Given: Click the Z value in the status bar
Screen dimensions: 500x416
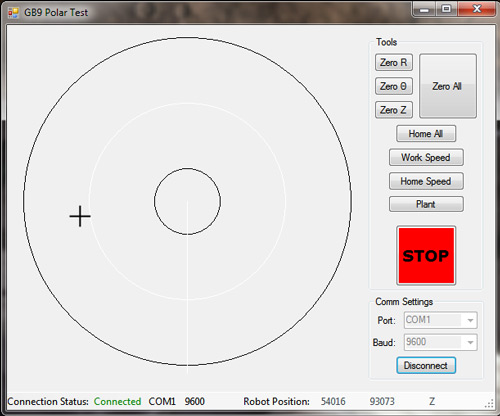Looking at the screenshot, I should click(432, 401).
